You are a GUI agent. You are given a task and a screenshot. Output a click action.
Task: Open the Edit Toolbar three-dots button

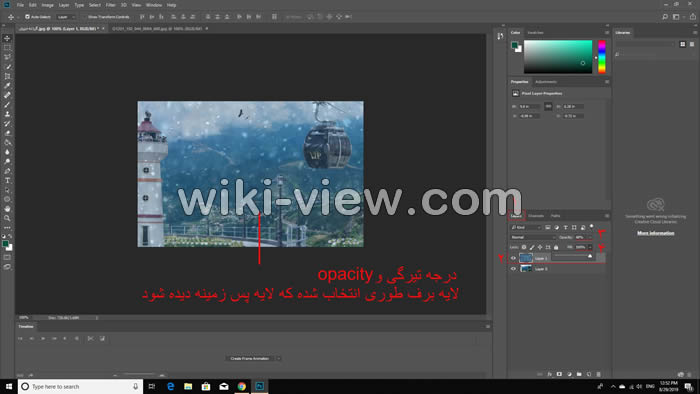(7, 228)
